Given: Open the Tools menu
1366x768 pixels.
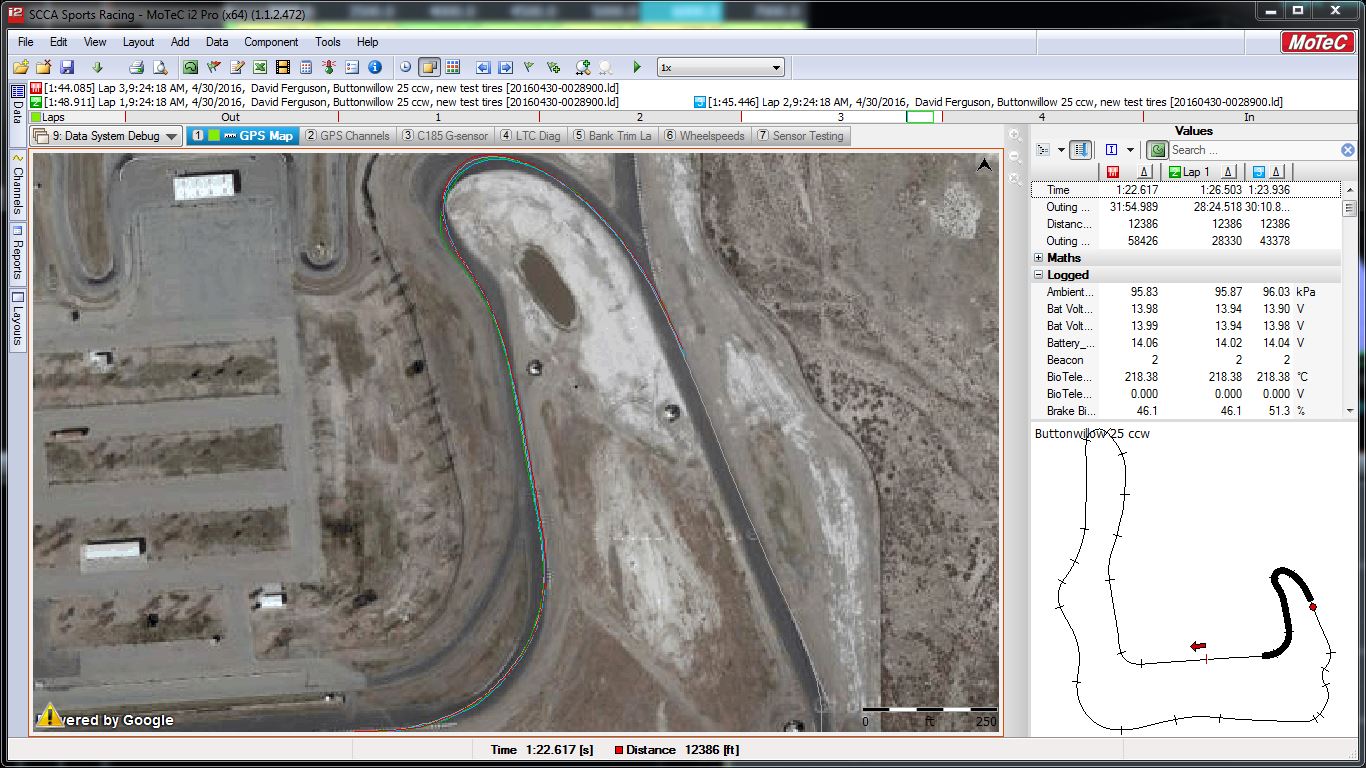Looking at the screenshot, I should click(327, 42).
